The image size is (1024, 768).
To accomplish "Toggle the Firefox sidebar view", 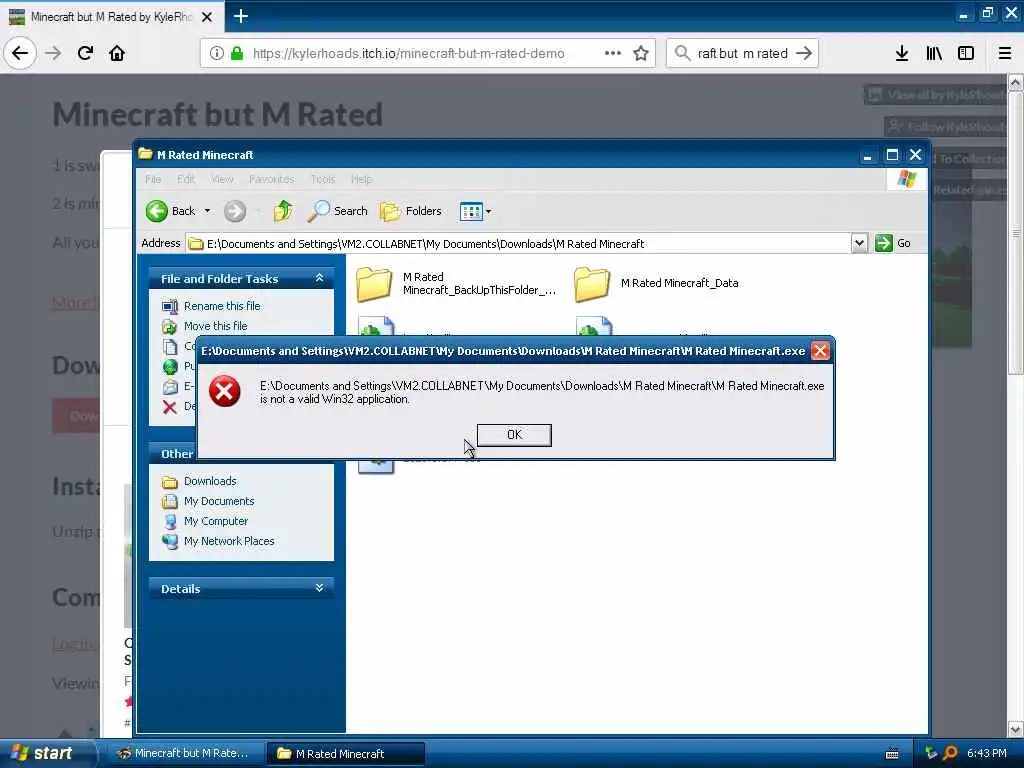I will pyautogui.click(x=966, y=53).
